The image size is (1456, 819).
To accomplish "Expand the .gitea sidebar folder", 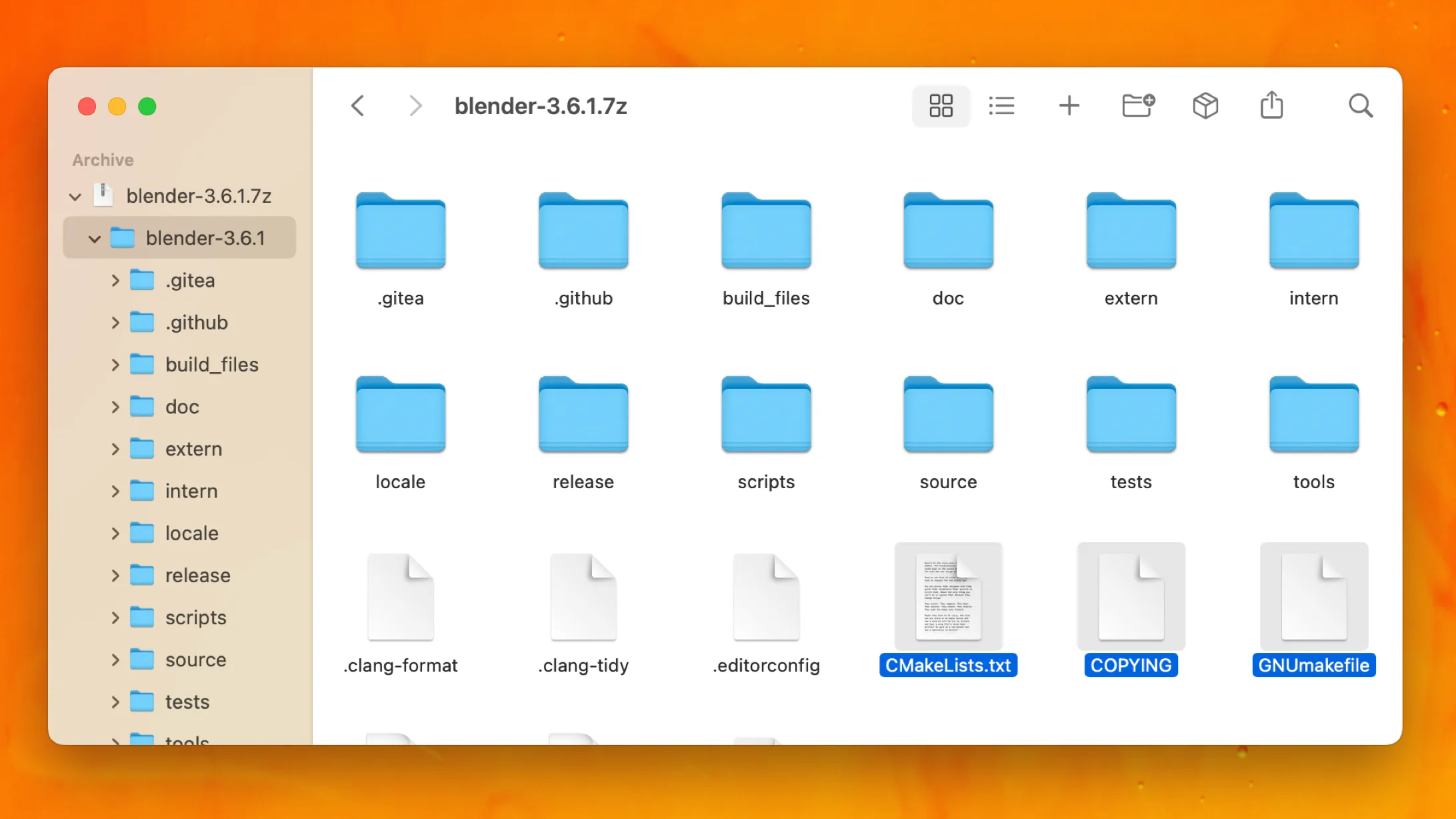I will (115, 280).
